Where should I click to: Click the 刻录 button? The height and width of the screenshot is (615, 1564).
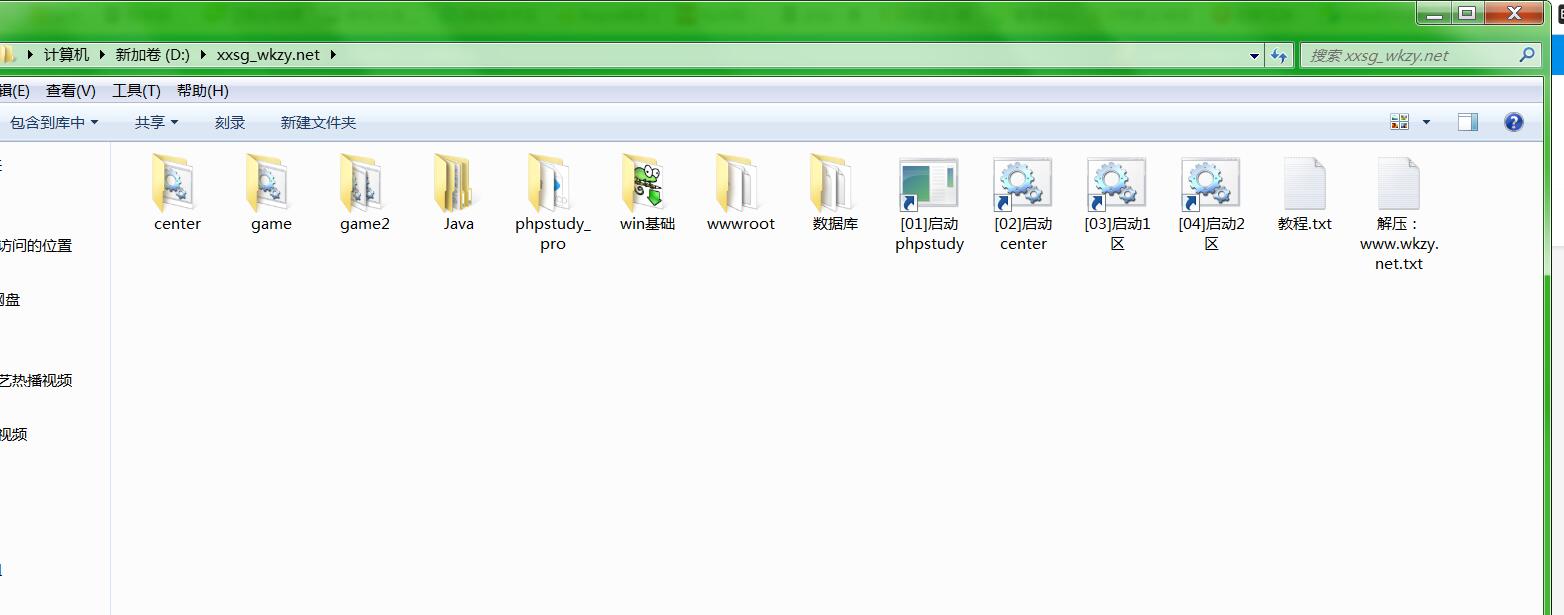(230, 122)
